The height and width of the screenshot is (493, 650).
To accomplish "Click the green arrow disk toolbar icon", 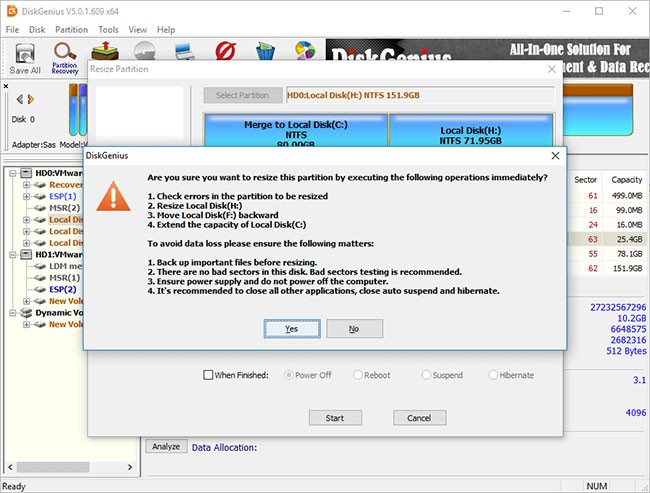I will [102, 52].
